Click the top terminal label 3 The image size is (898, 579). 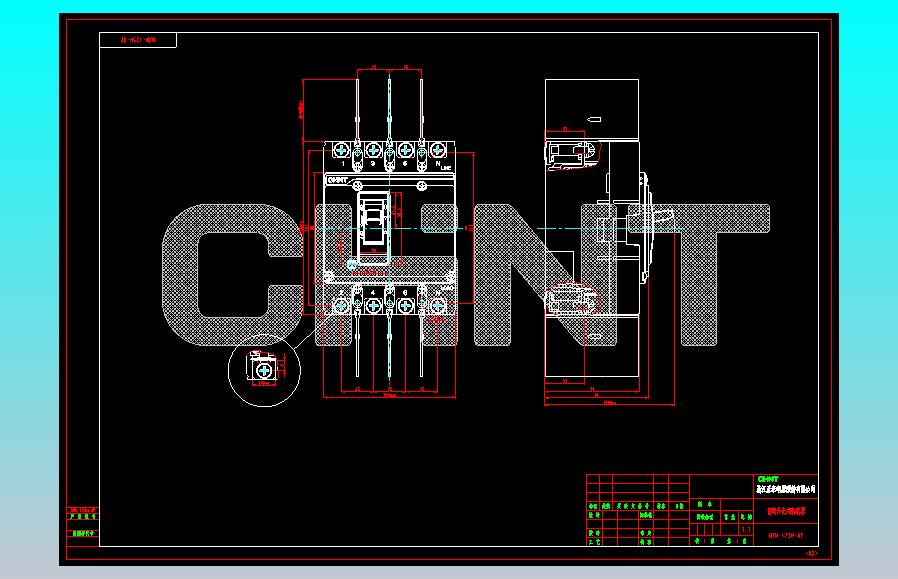[x=373, y=164]
